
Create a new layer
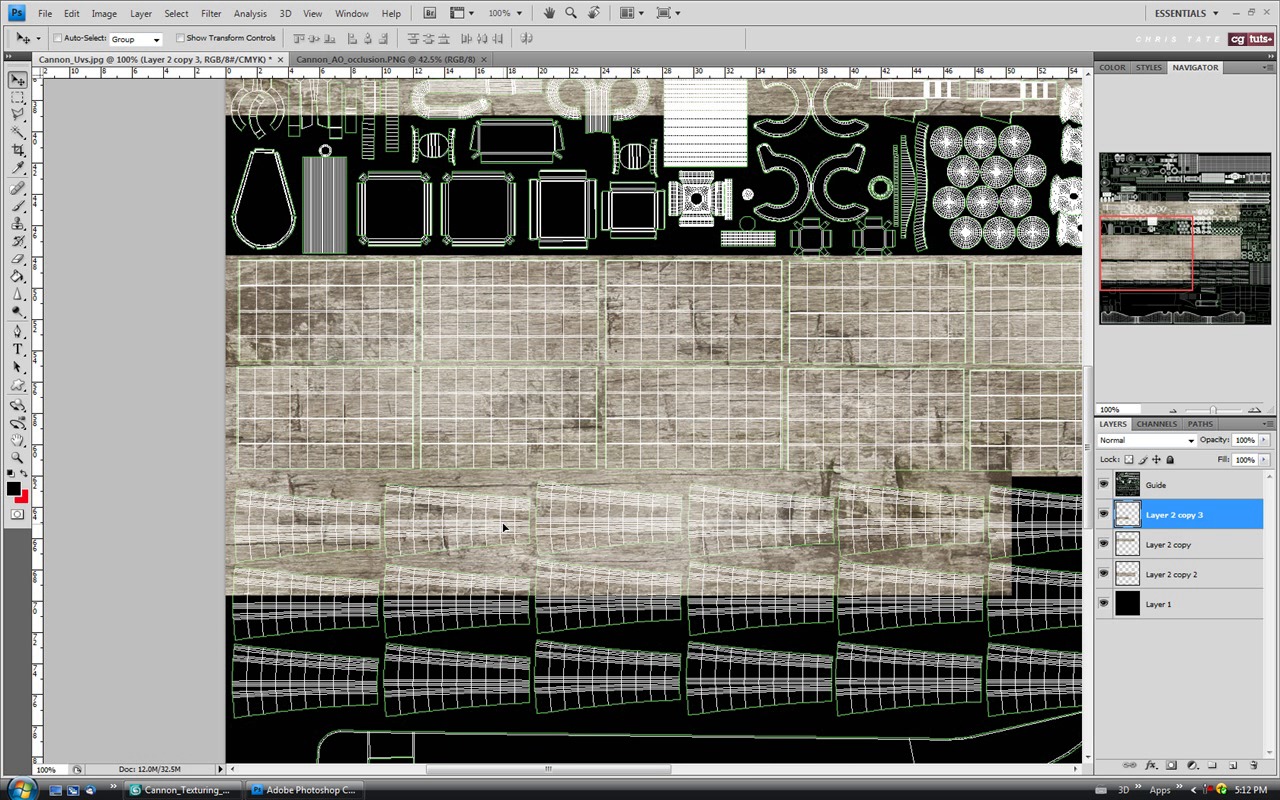click(1233, 765)
